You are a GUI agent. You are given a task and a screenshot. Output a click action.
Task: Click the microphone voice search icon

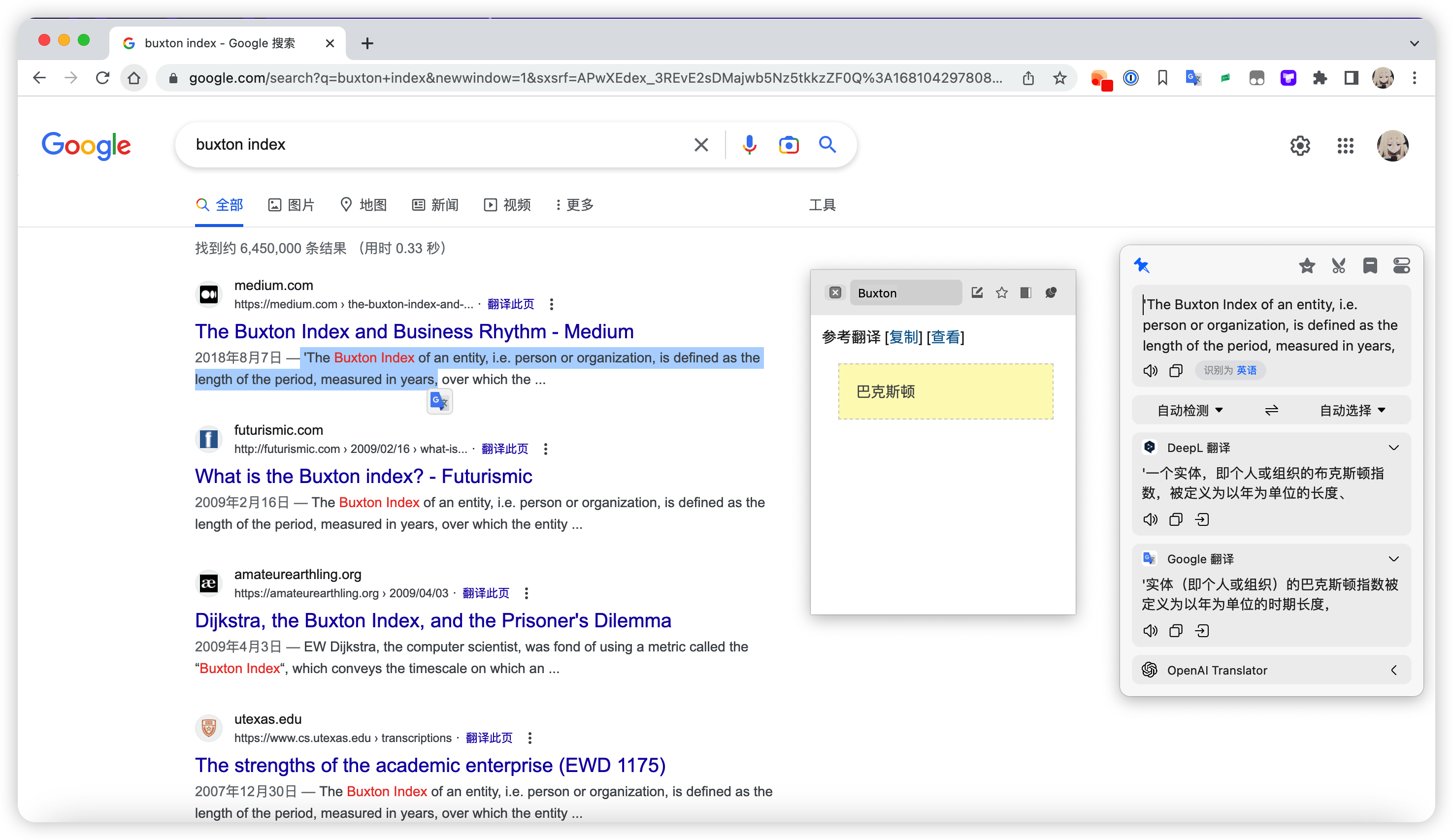pos(749,145)
